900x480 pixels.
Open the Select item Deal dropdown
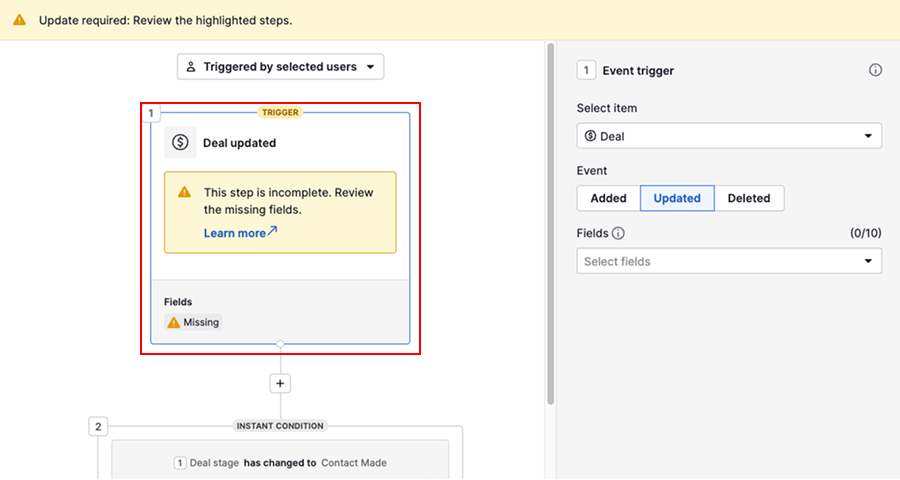click(729, 136)
